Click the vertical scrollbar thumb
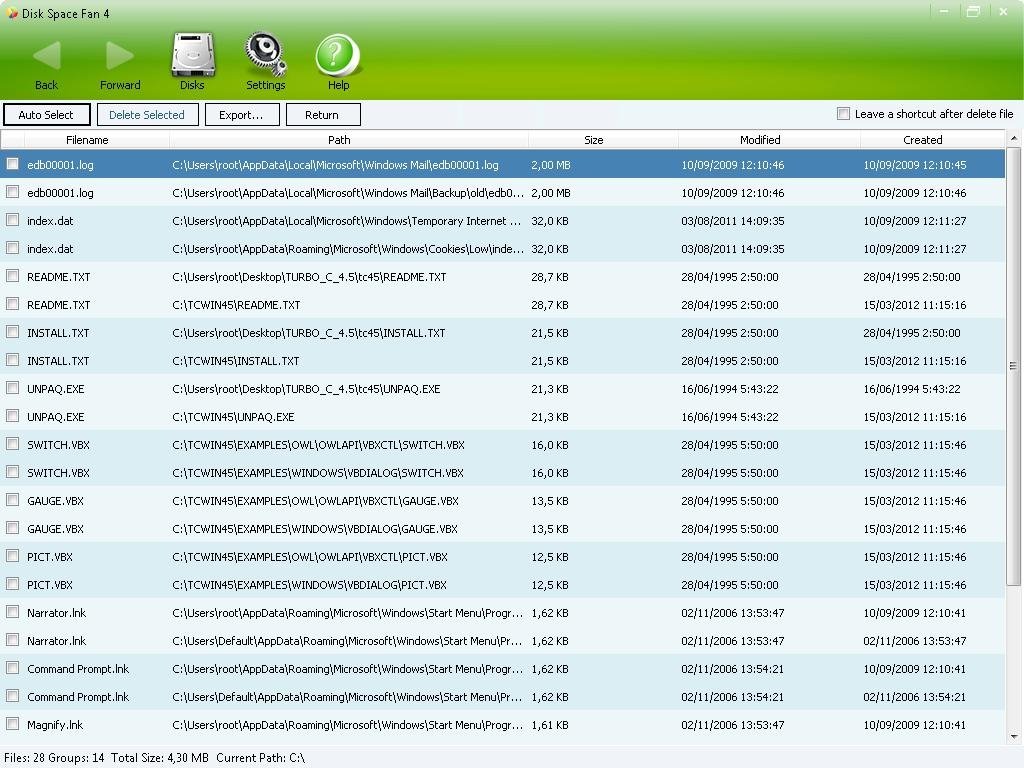The width and height of the screenshot is (1024, 768). point(1014,366)
